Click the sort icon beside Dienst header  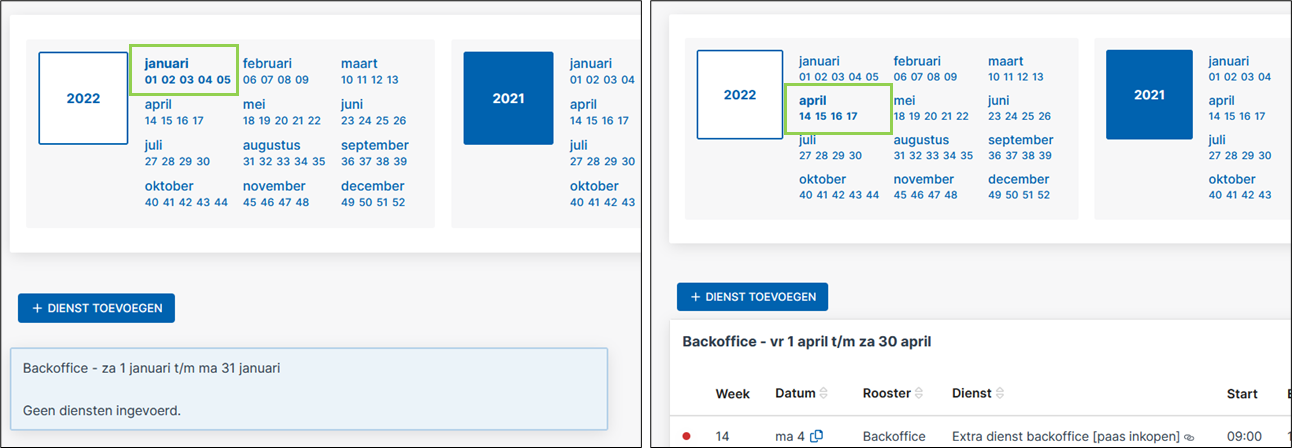[1000, 394]
